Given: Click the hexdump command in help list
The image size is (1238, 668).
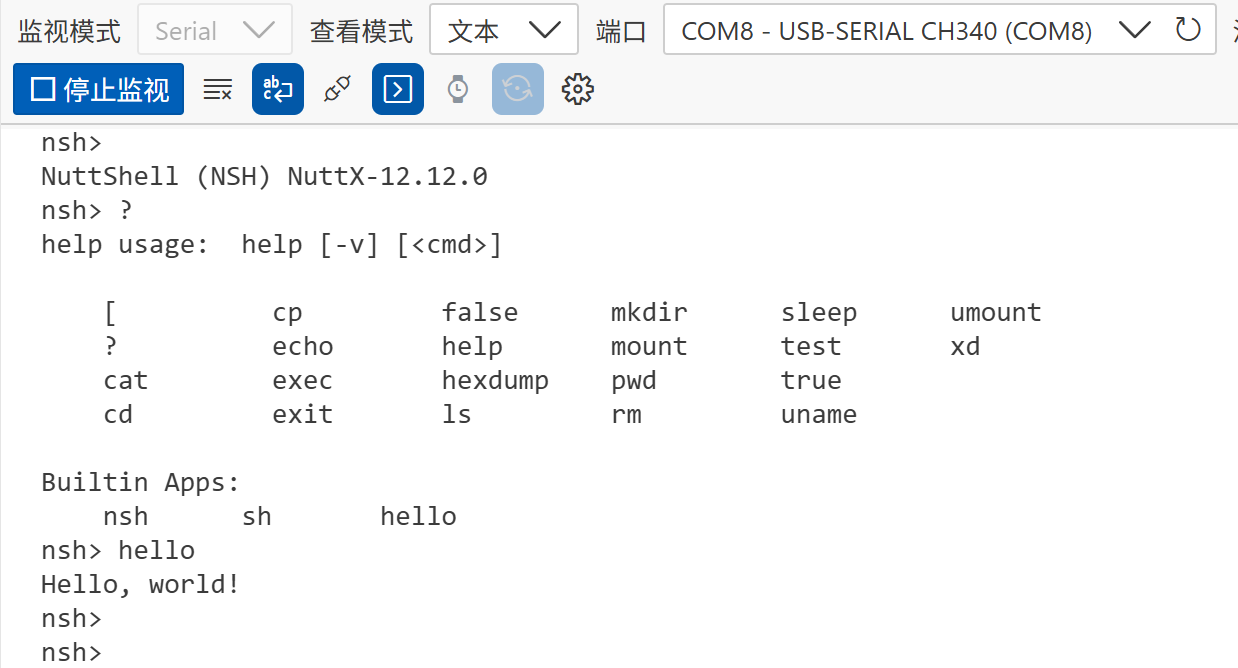Looking at the screenshot, I should [495, 380].
